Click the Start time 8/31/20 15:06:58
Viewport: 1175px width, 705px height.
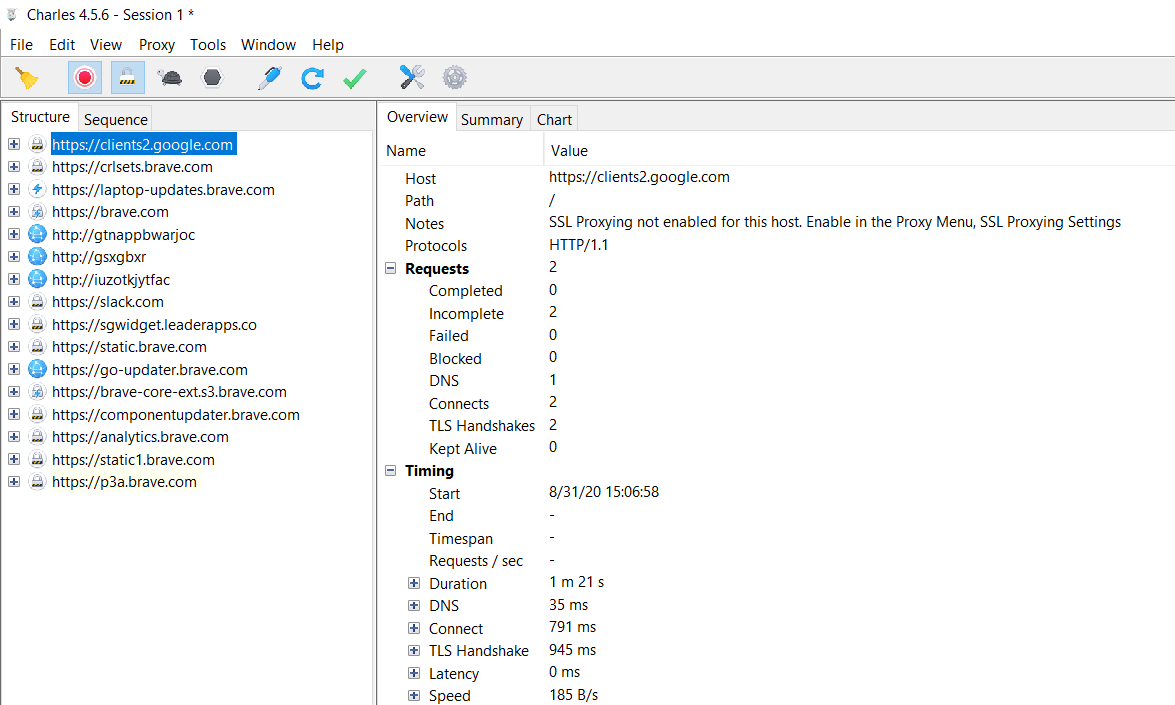tap(604, 492)
